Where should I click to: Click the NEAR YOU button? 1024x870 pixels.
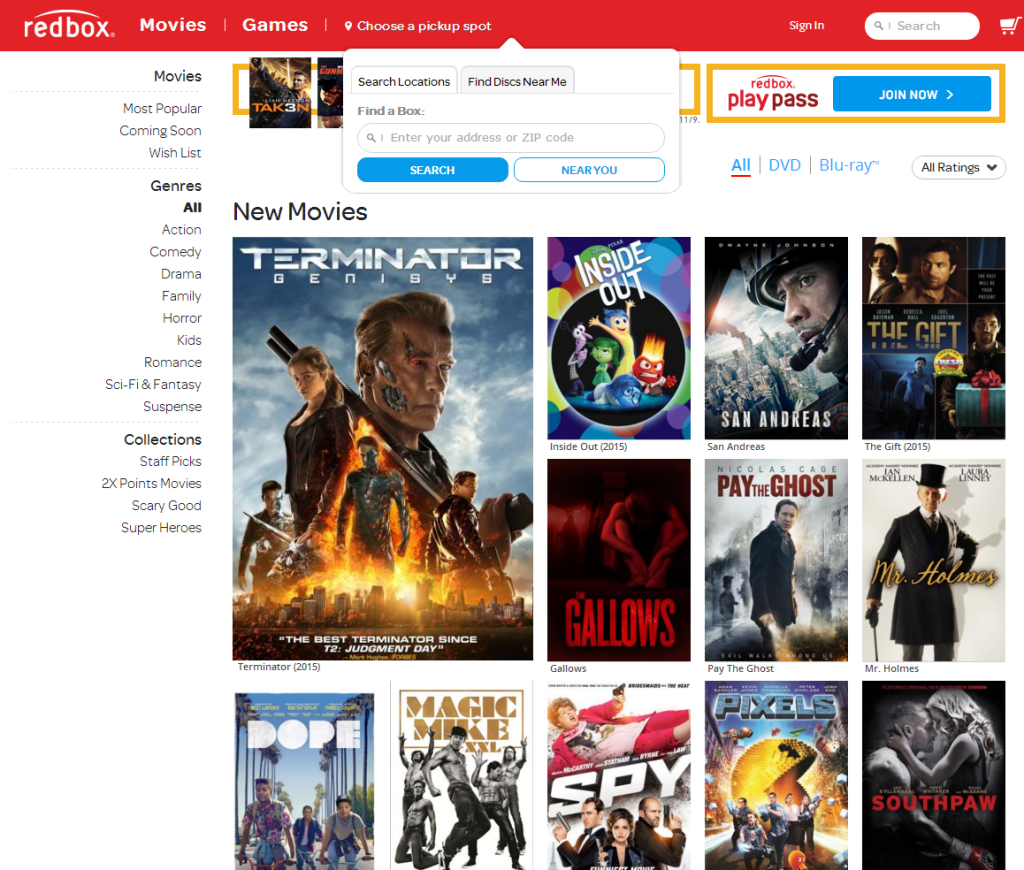[589, 169]
